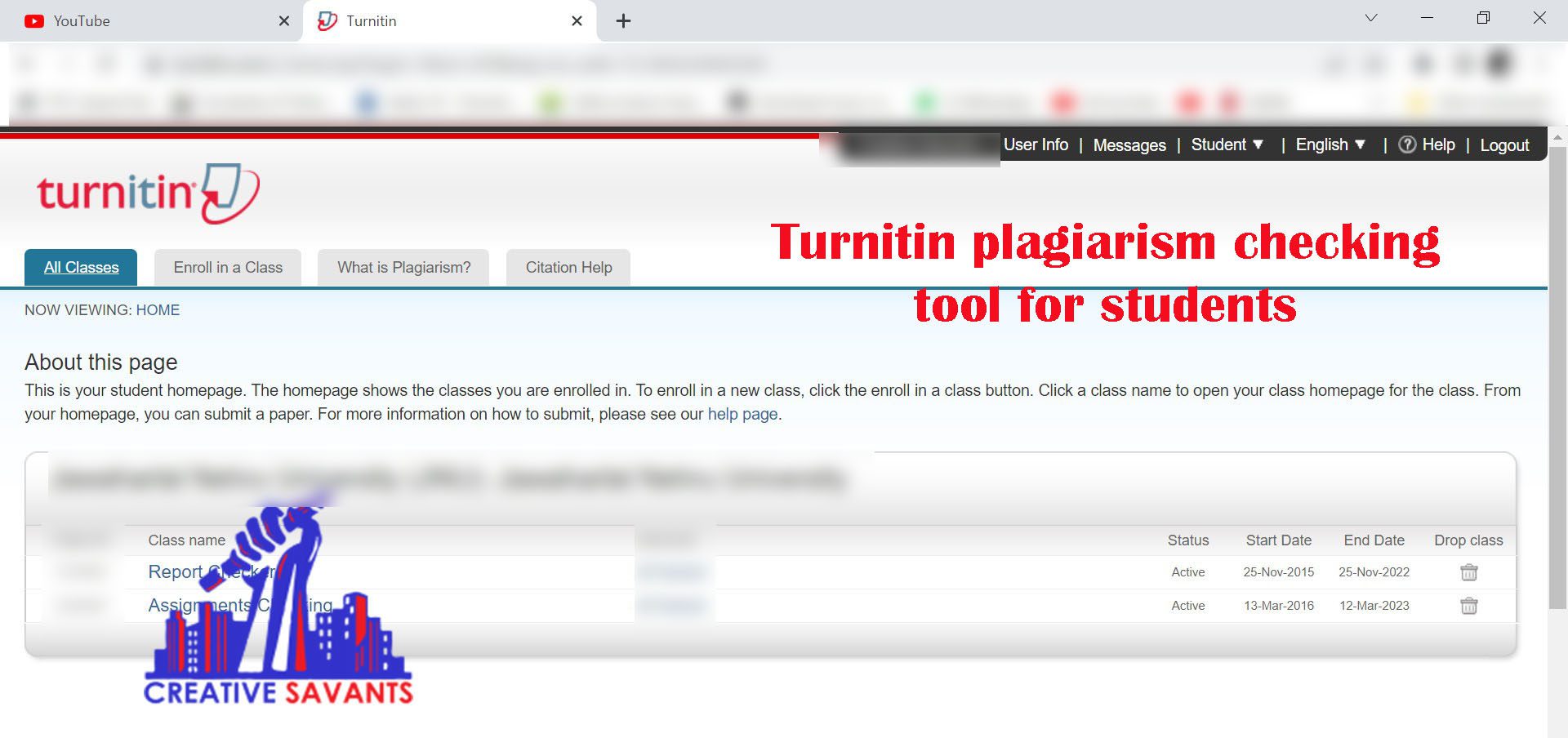Image resolution: width=1568 pixels, height=738 pixels.
Task: Click the Logout link
Action: click(x=1504, y=145)
